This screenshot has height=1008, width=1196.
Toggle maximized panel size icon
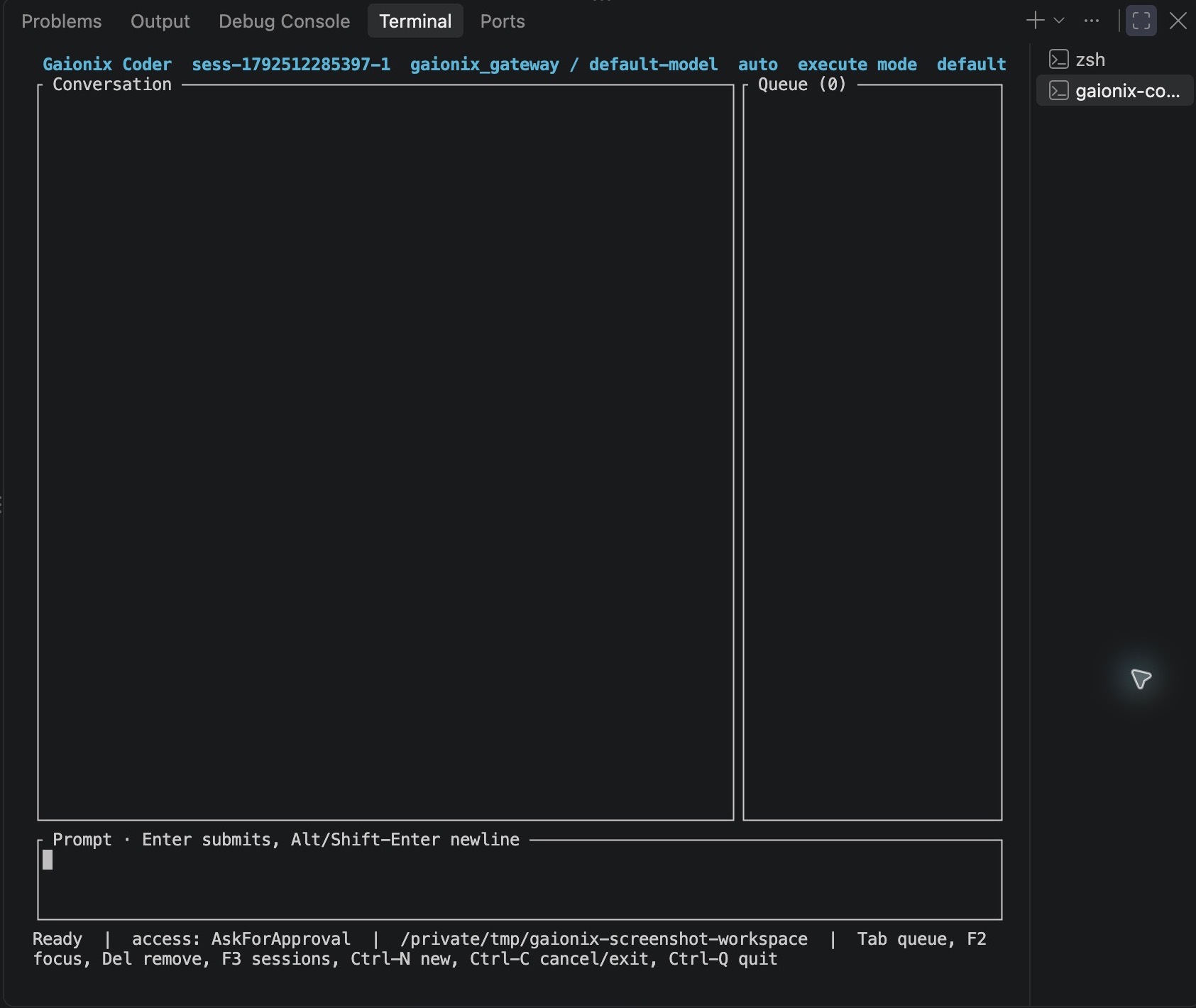click(x=1141, y=21)
